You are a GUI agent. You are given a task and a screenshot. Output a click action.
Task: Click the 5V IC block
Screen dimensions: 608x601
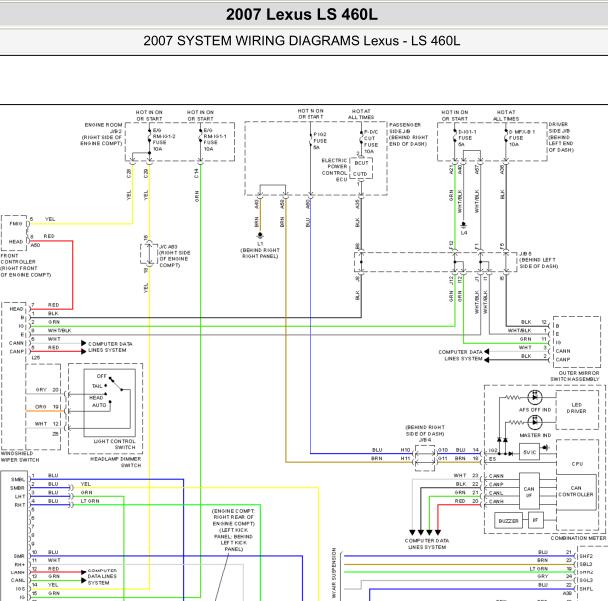point(529,452)
